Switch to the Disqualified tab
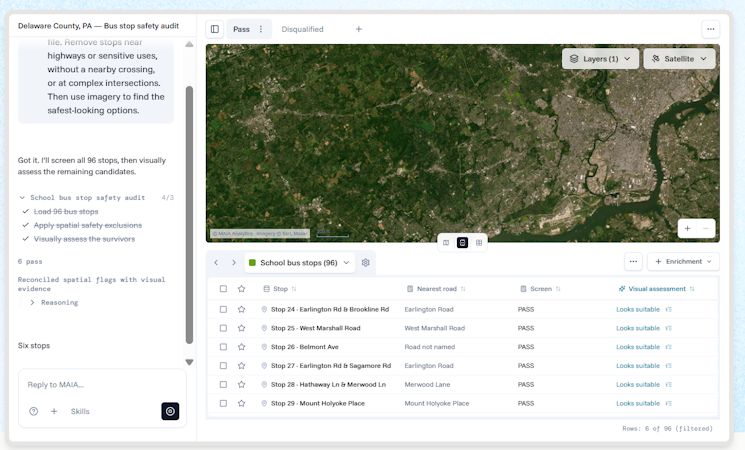745x450 pixels. [302, 29]
